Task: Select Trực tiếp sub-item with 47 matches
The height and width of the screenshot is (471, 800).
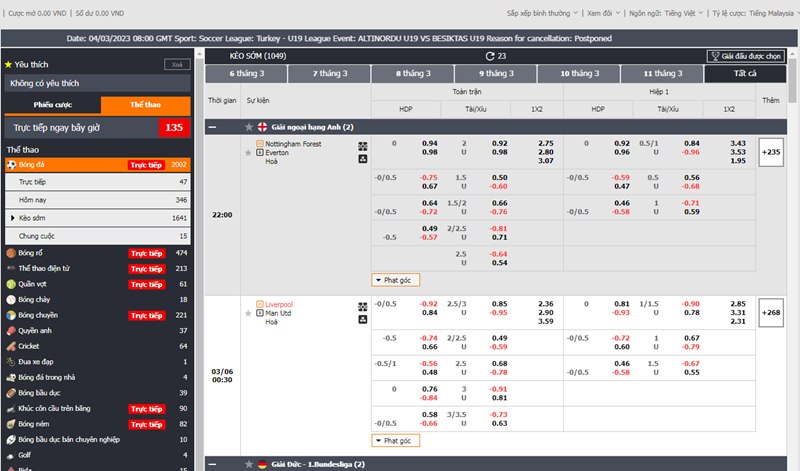Action: click(x=97, y=182)
